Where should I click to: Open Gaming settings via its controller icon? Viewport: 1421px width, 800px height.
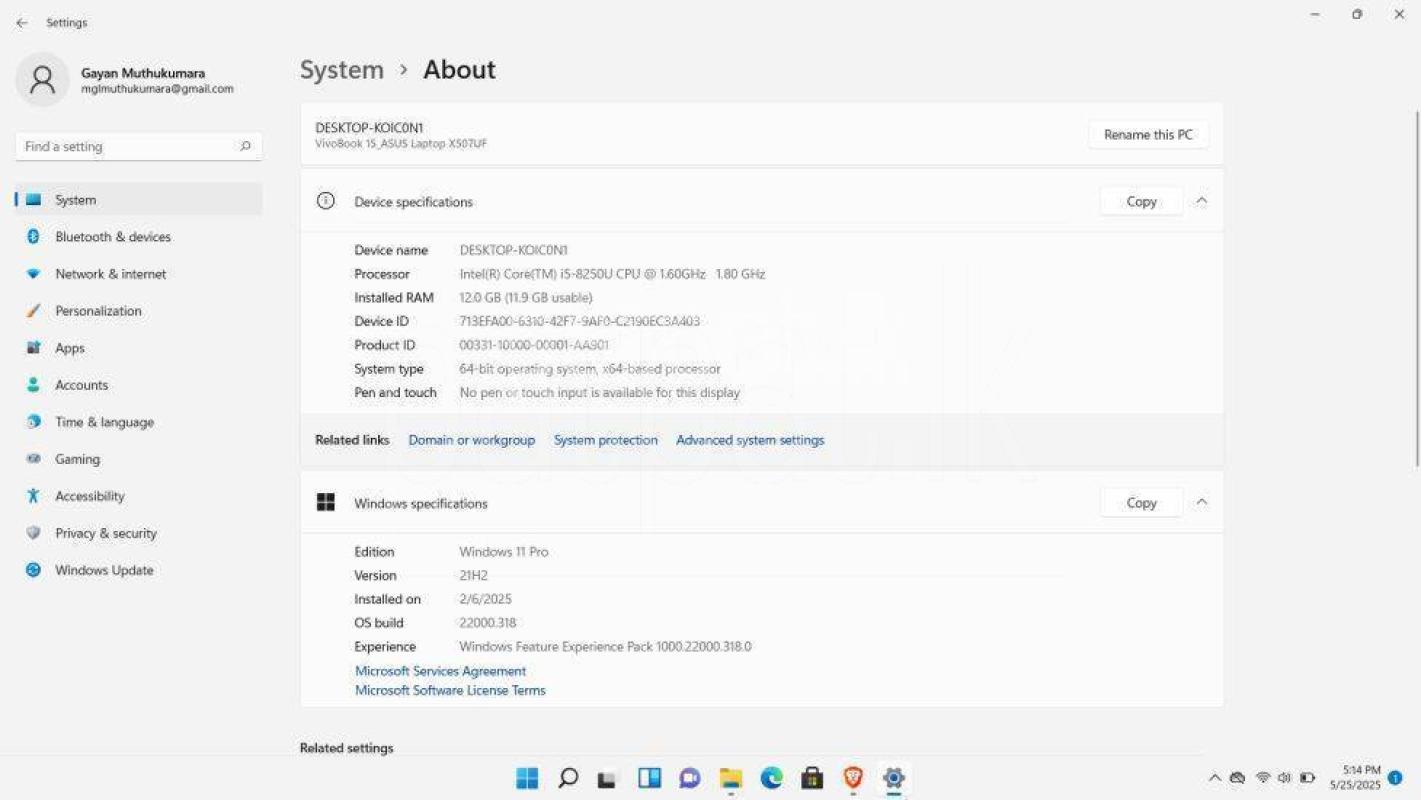coord(31,459)
